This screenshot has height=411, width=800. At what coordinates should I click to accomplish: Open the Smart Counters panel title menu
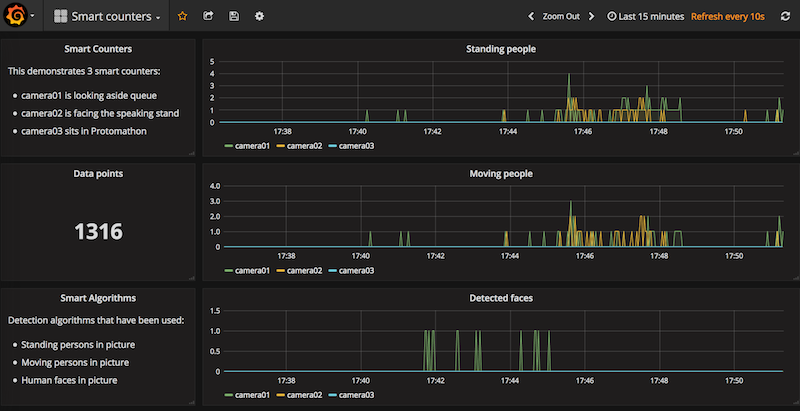(x=98, y=49)
